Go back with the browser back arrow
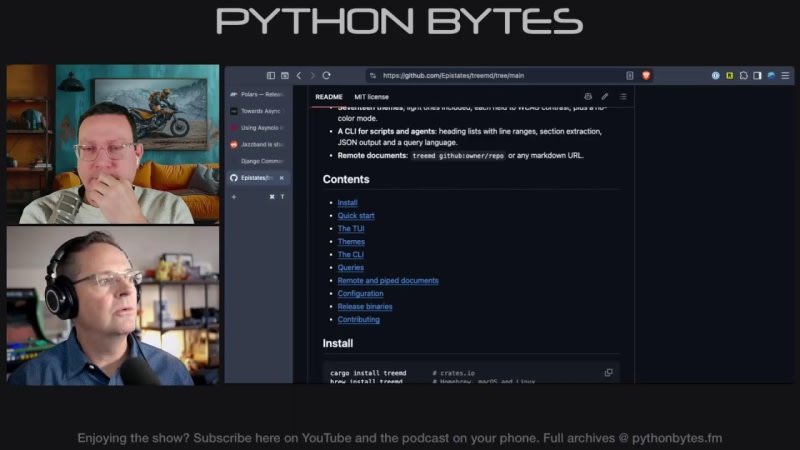This screenshot has height=450, width=800. click(x=299, y=76)
